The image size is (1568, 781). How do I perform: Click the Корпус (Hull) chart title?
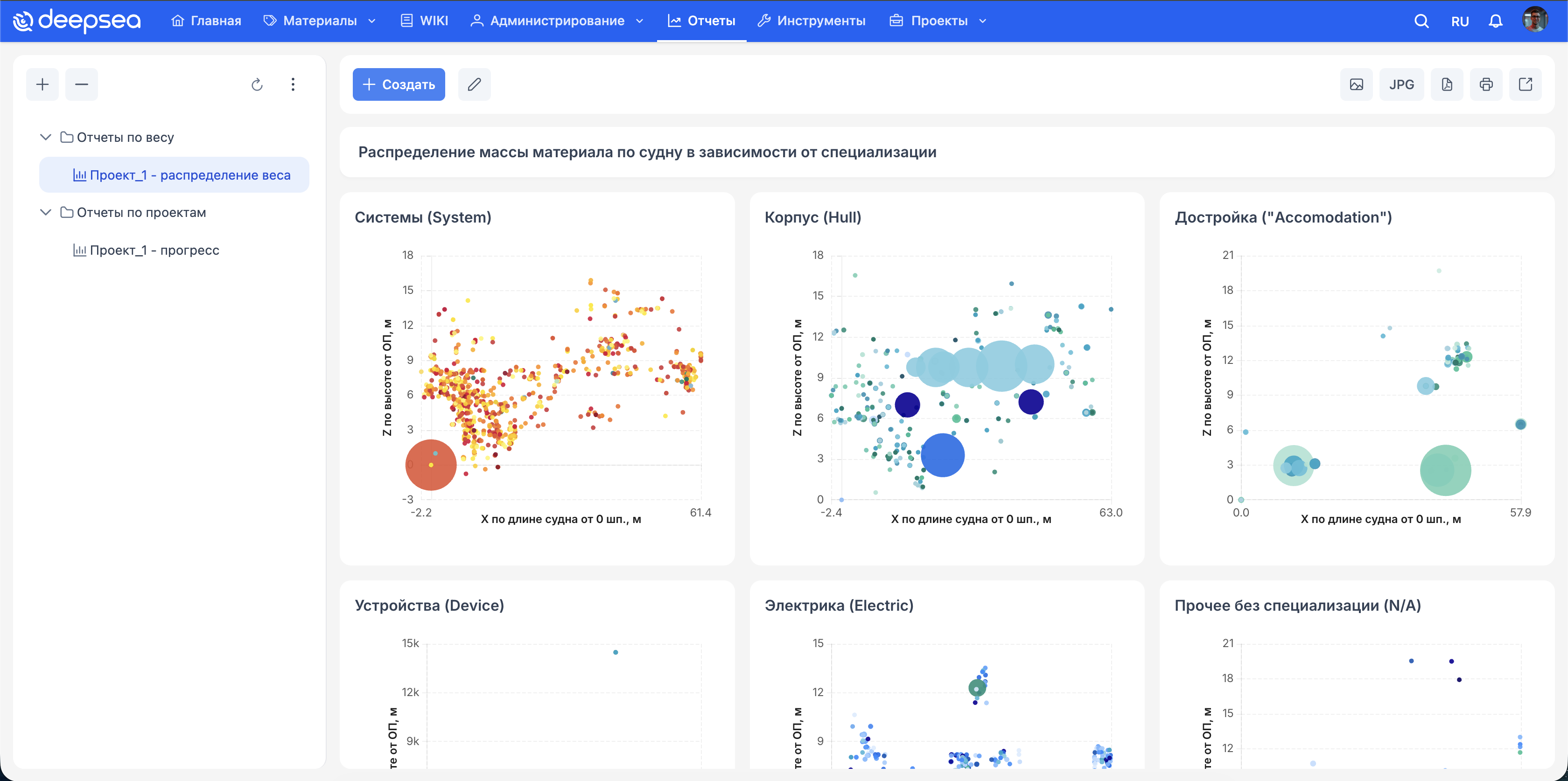tap(812, 217)
